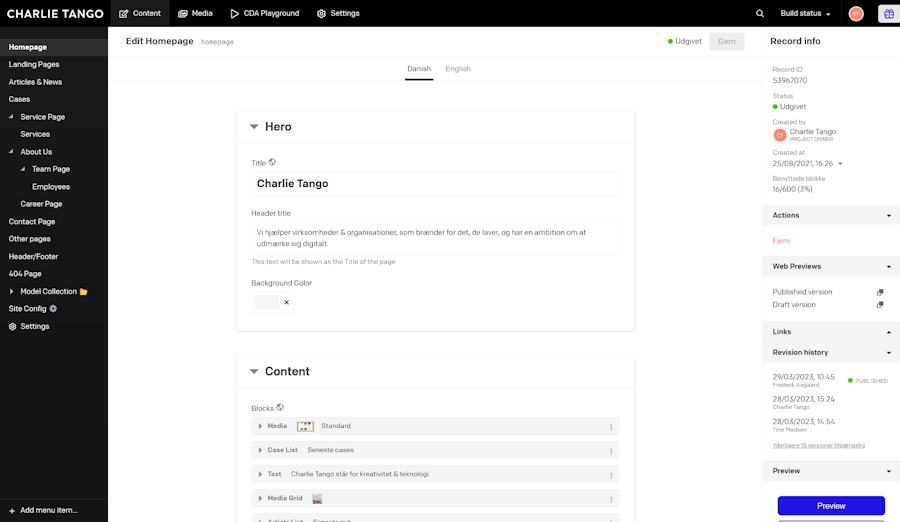
Task: Open the Build status dropdown
Action: point(805,13)
